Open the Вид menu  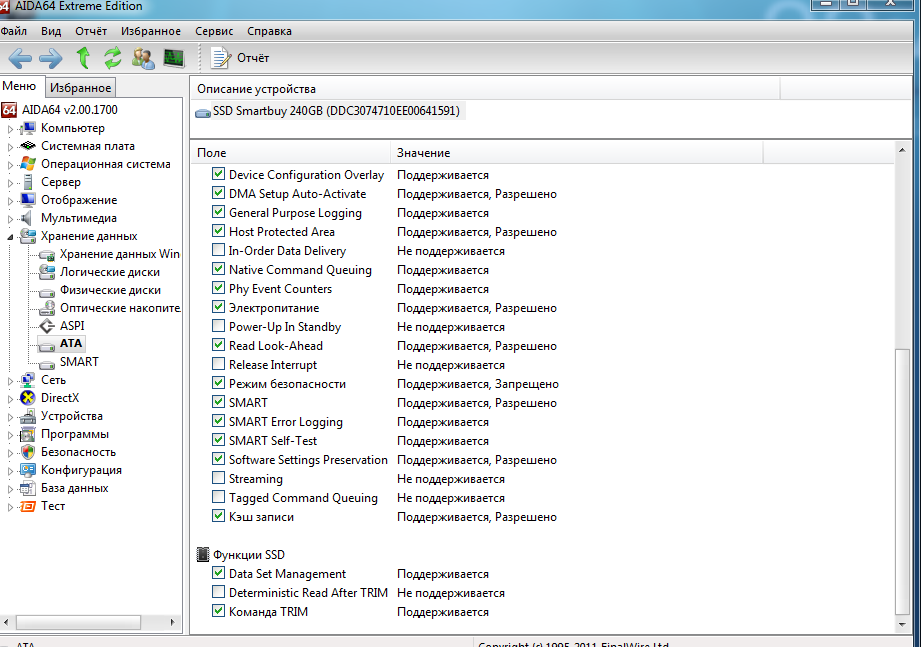[51, 31]
